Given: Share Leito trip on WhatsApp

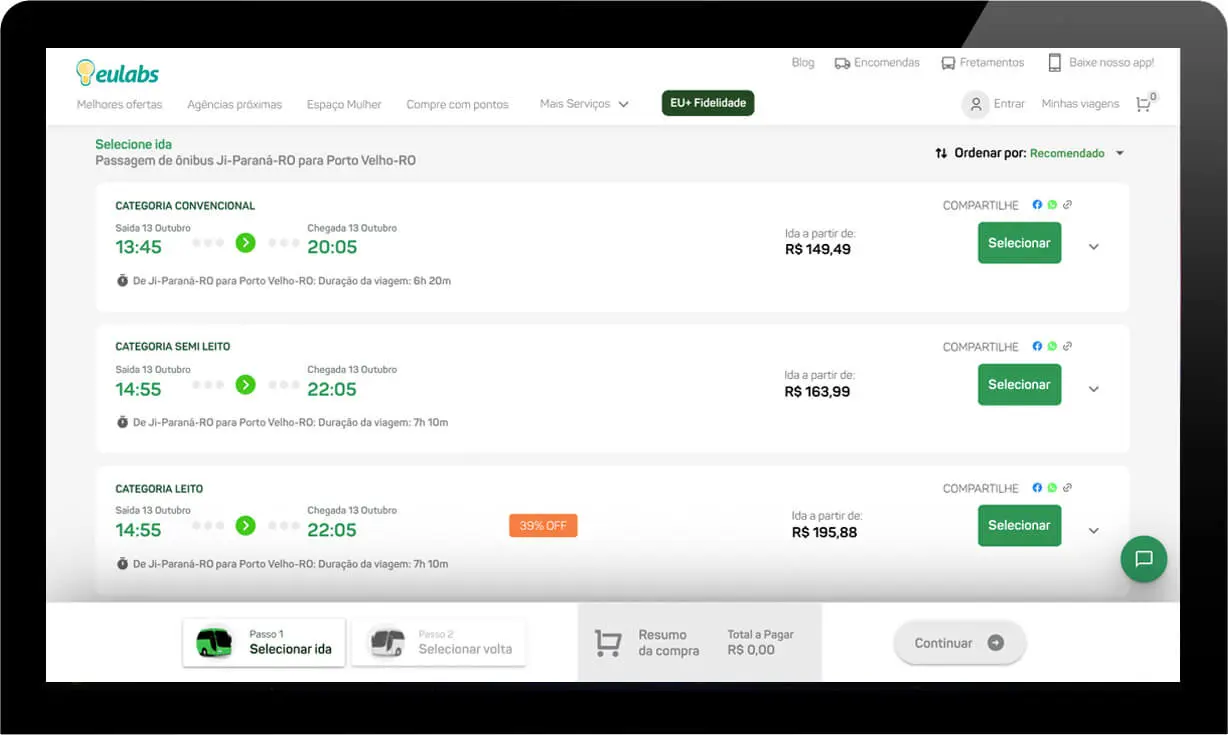Looking at the screenshot, I should coord(1052,488).
